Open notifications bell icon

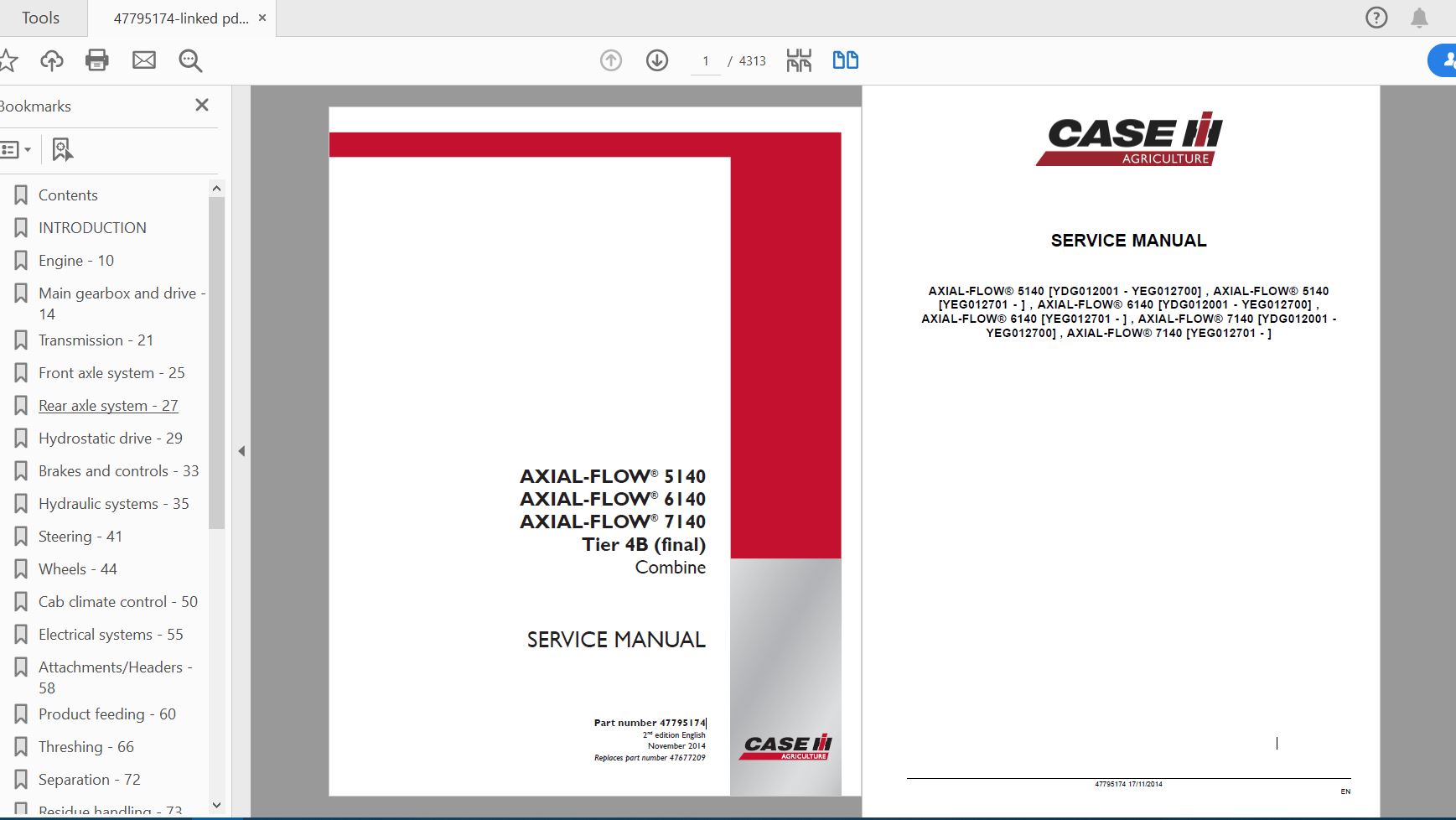coord(1419,18)
